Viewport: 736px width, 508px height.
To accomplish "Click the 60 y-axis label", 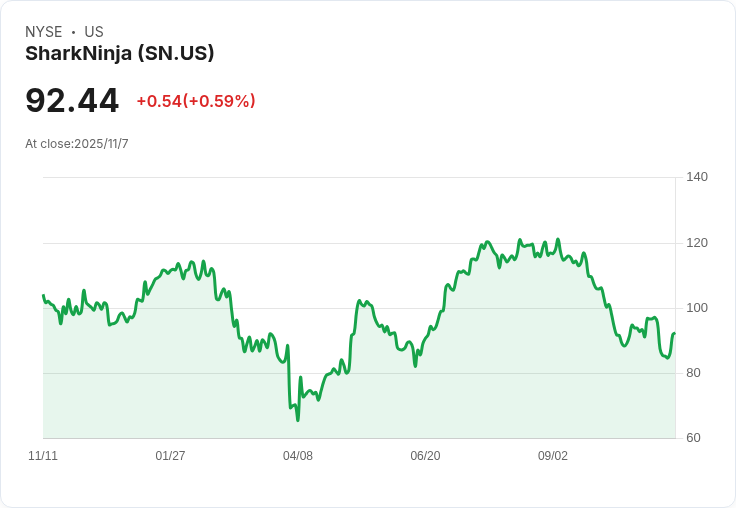I will (694, 438).
